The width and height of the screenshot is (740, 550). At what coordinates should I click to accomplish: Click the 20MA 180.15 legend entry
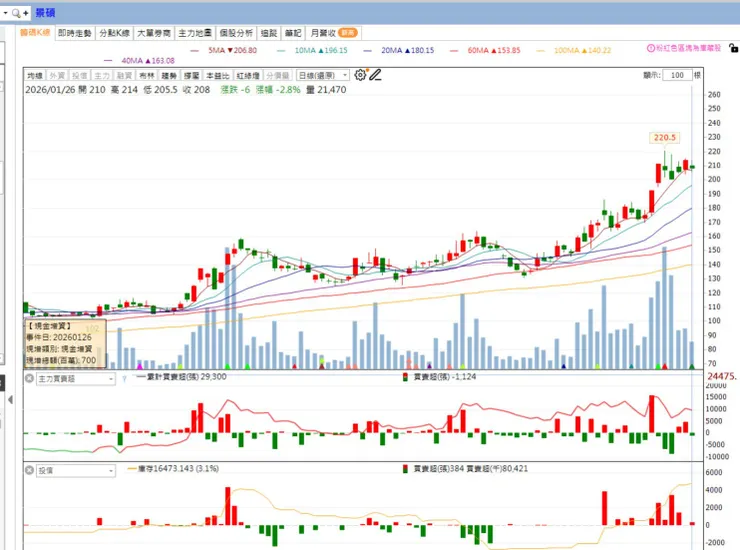click(x=399, y=50)
